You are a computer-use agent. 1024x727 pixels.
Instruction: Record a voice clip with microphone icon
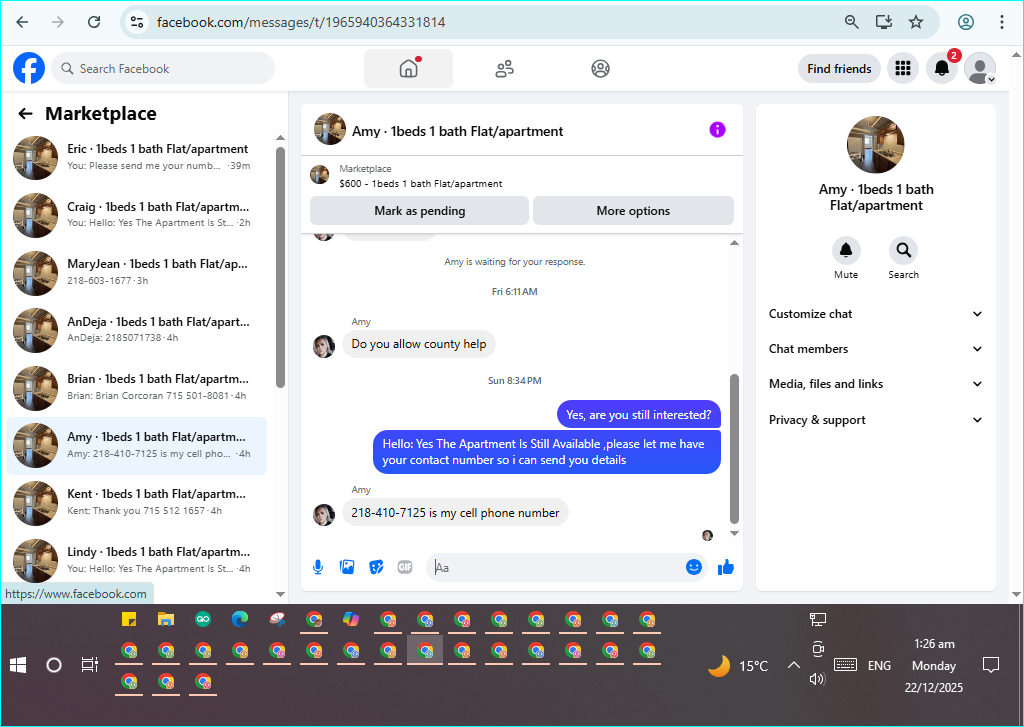(318, 567)
